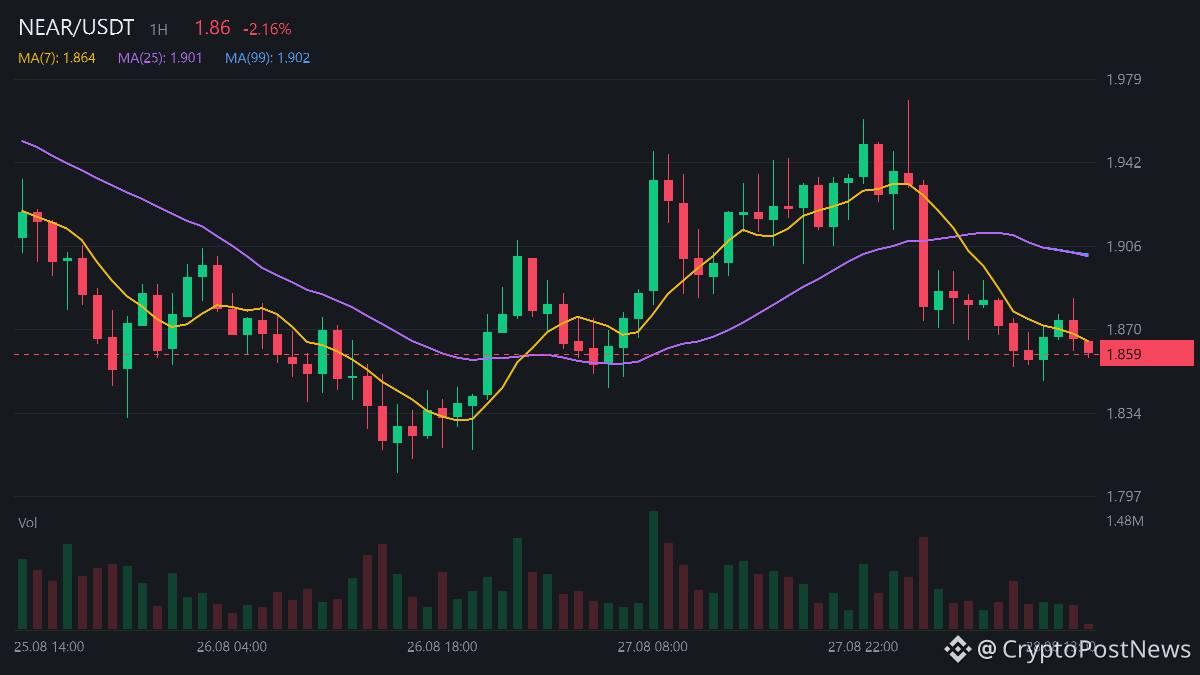Click the -2.16% price change value
This screenshot has height=675, width=1200.
[x=267, y=30]
